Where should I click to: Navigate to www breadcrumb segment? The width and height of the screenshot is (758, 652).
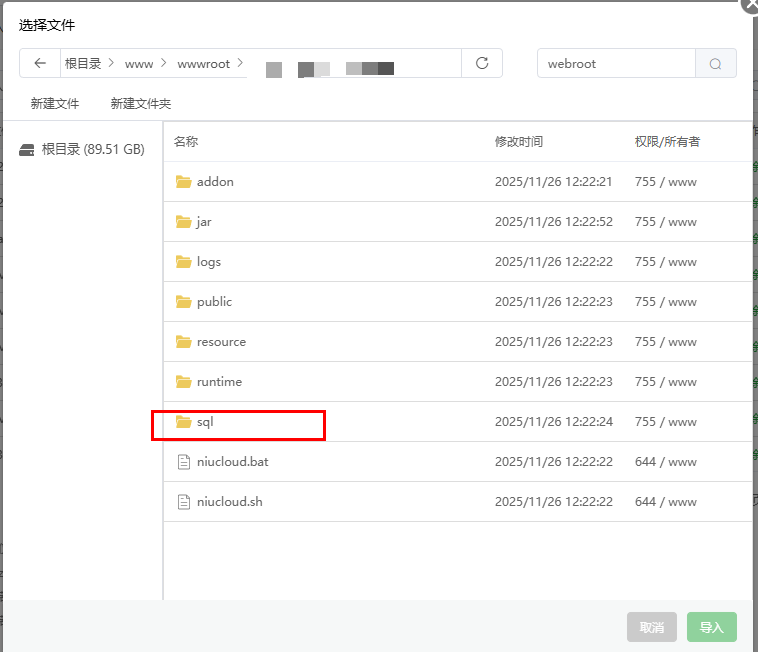139,63
